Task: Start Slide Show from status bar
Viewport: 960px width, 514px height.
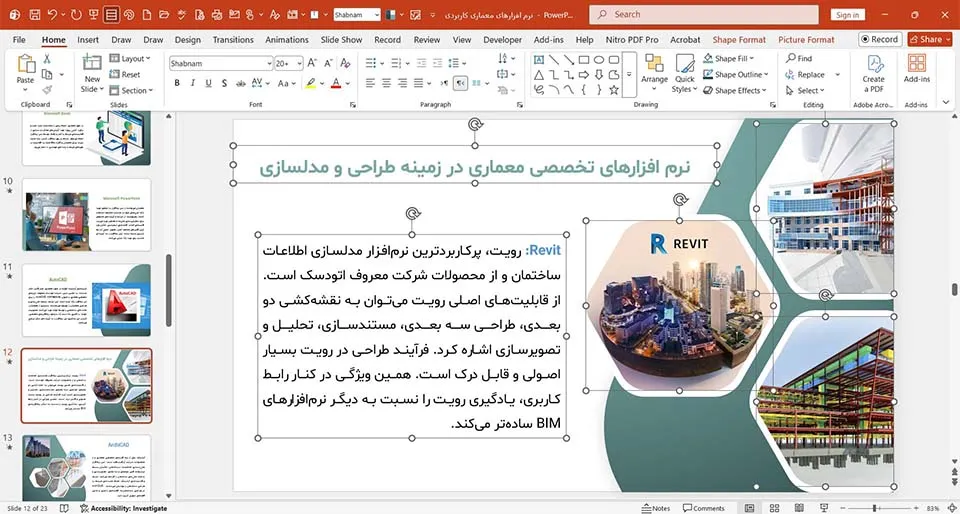Action: (x=824, y=508)
